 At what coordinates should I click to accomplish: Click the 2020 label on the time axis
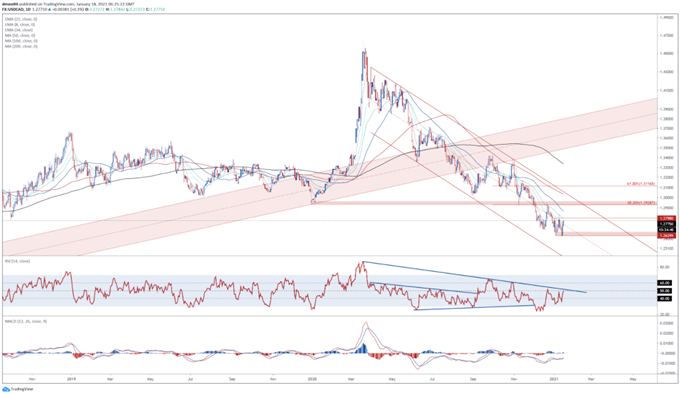[x=312, y=379]
